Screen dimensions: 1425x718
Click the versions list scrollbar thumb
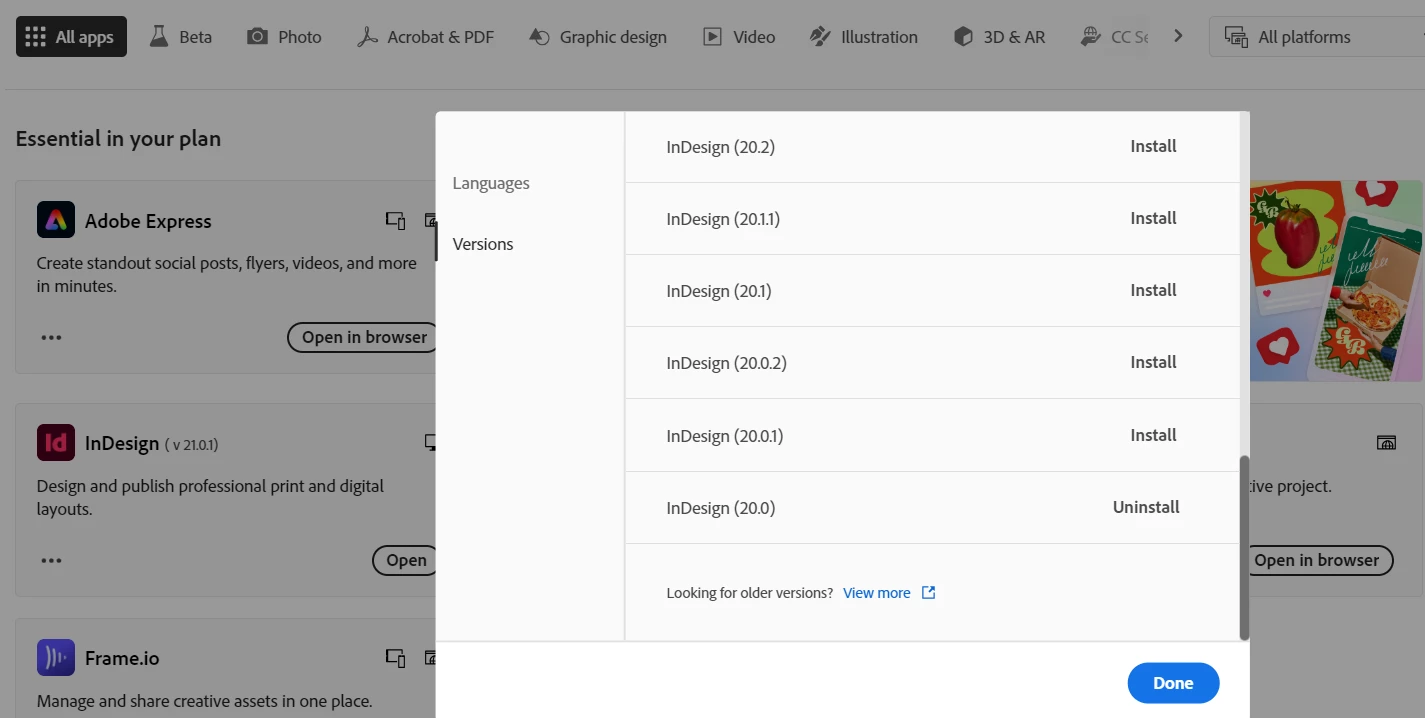coord(1244,547)
